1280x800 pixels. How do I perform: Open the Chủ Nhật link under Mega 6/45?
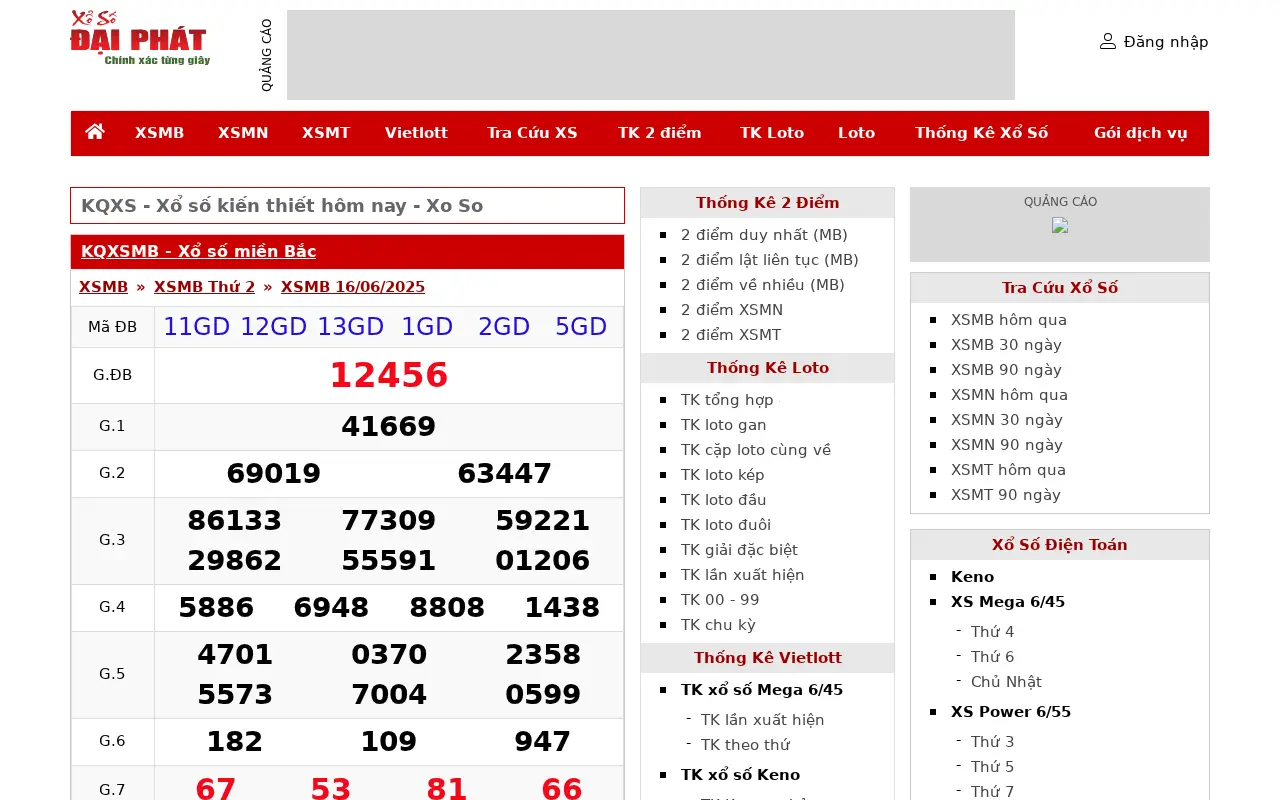1006,682
